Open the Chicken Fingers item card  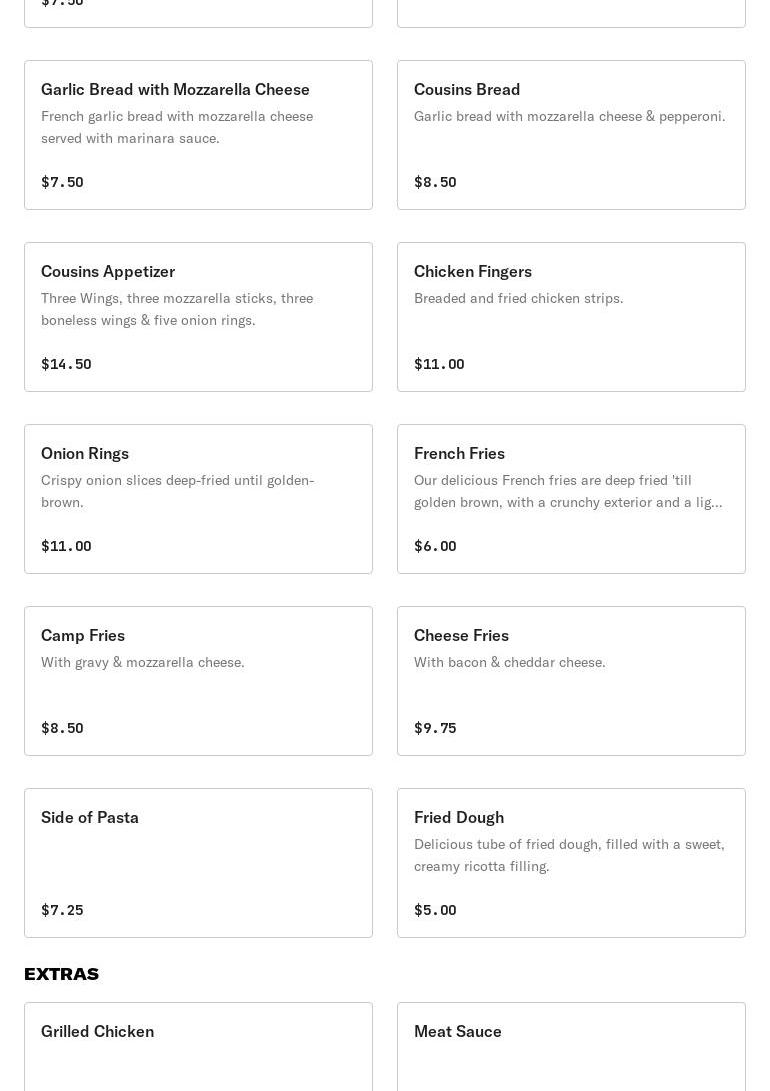coord(571,317)
